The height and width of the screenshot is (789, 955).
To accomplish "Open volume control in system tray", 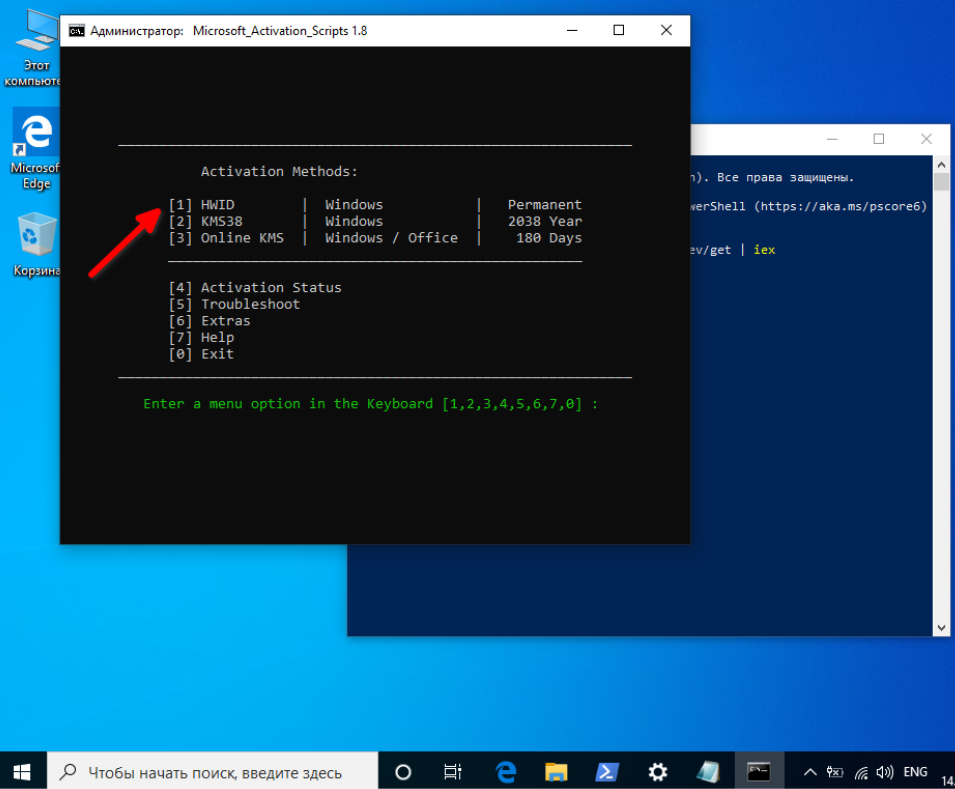I will point(884,773).
